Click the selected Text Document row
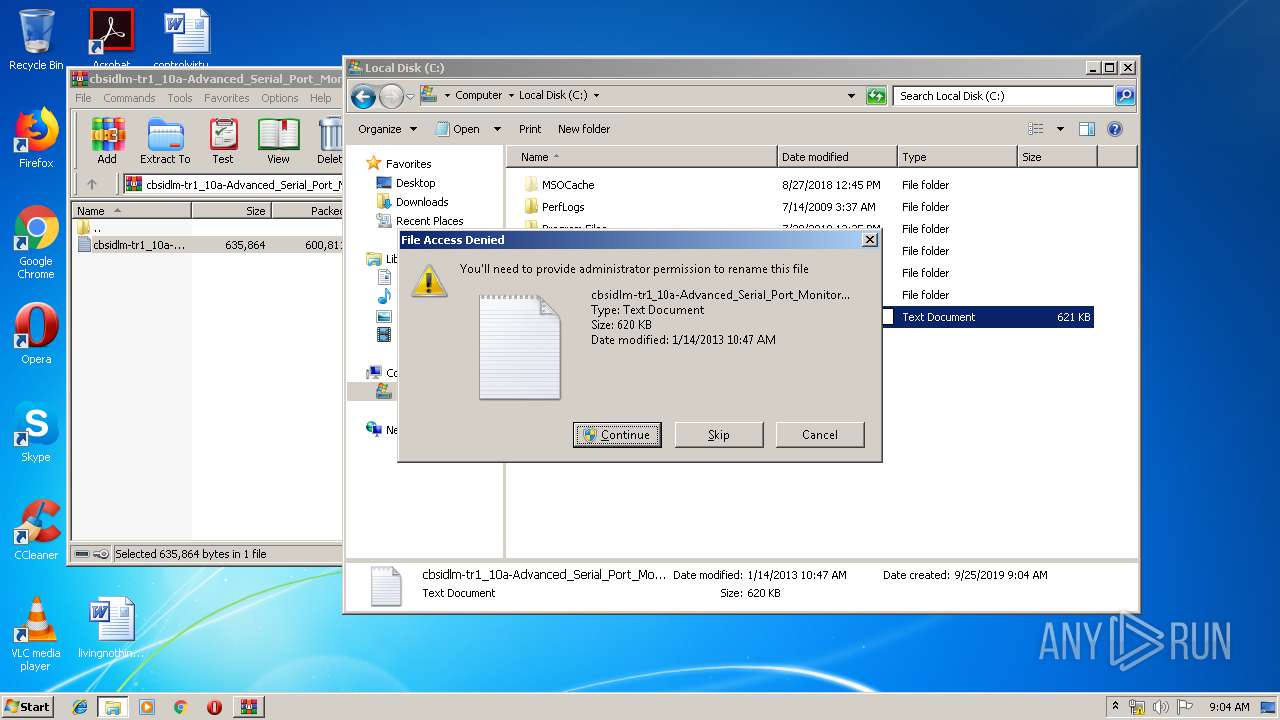 pyautogui.click(x=988, y=317)
